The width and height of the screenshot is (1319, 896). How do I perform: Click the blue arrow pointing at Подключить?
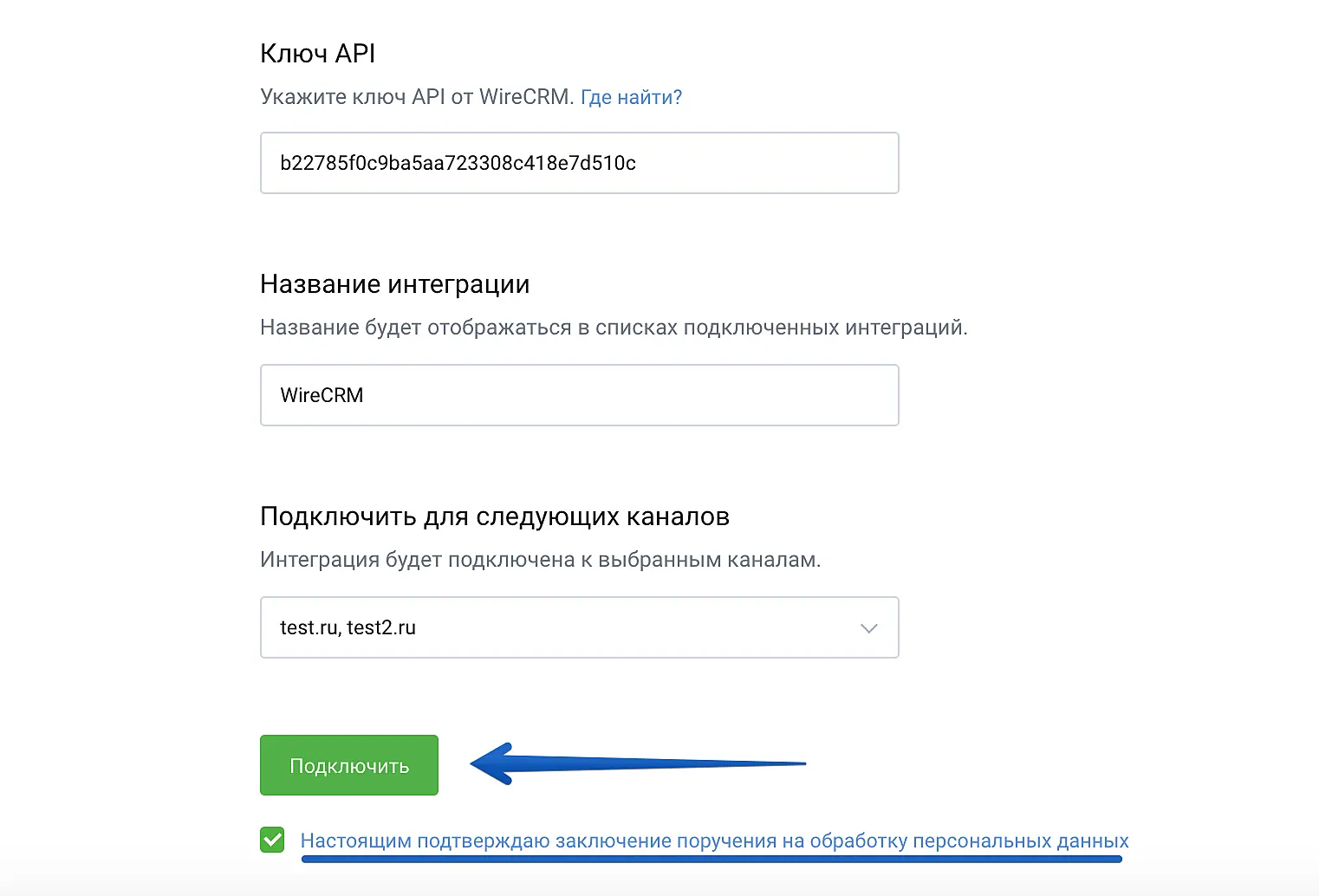pos(637,763)
